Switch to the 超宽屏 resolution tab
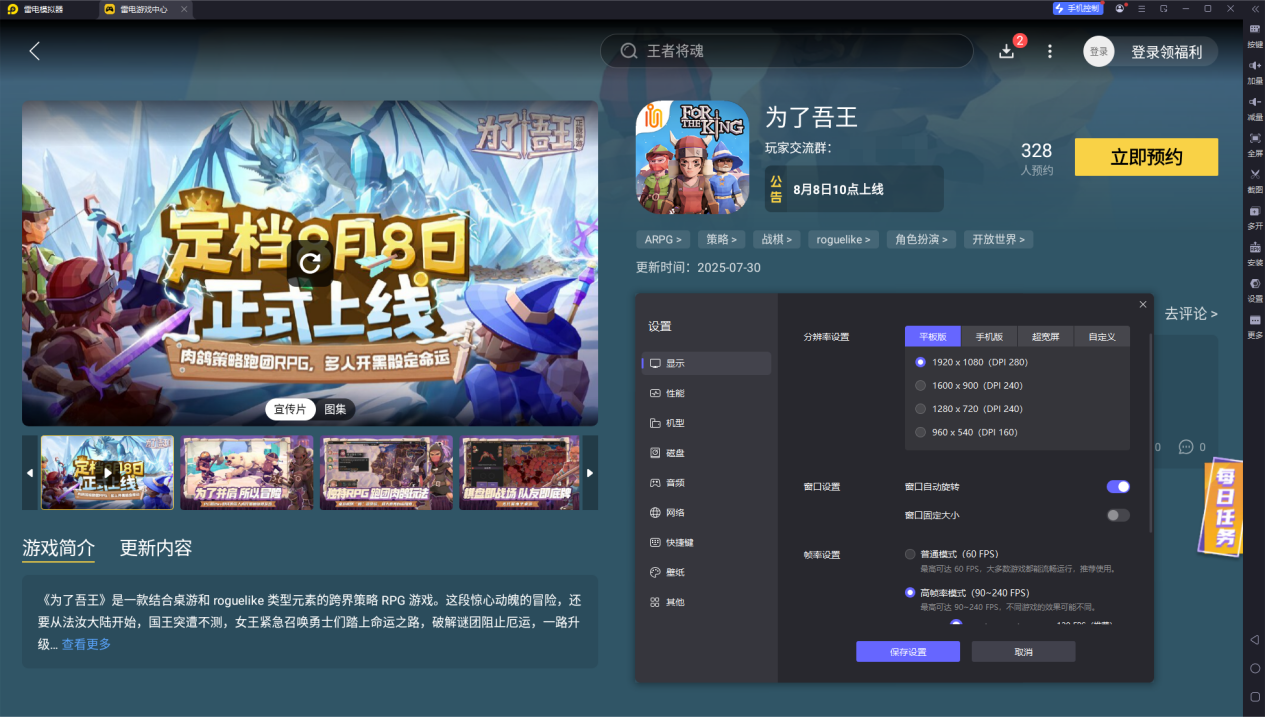 point(1045,337)
